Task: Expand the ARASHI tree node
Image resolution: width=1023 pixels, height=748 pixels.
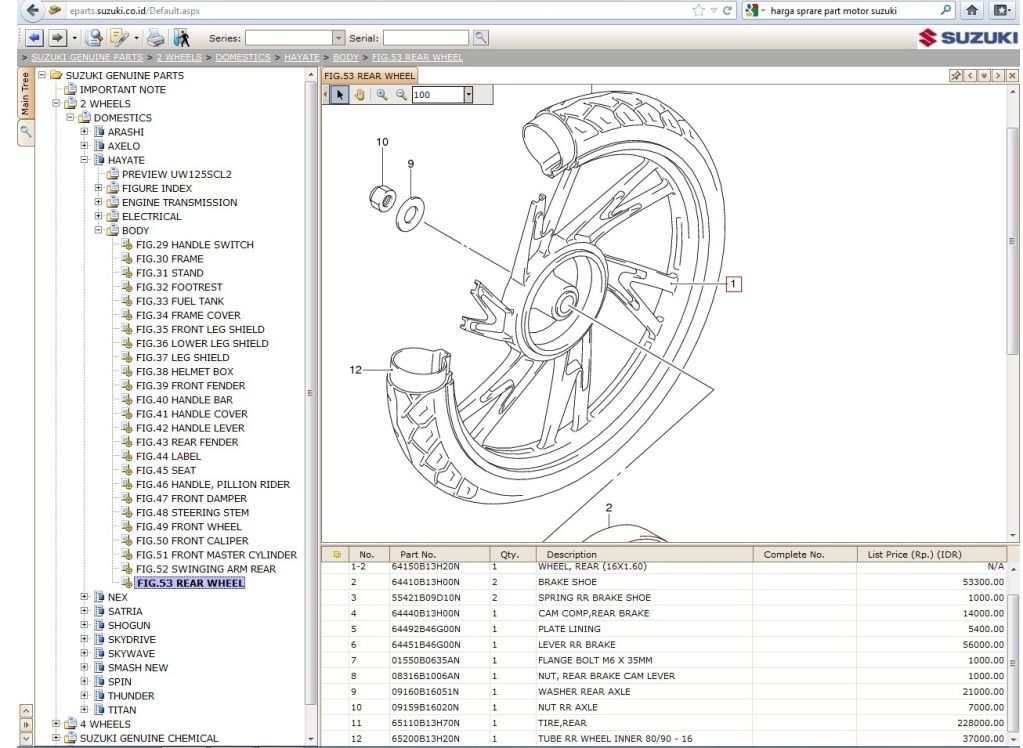Action: (84, 131)
